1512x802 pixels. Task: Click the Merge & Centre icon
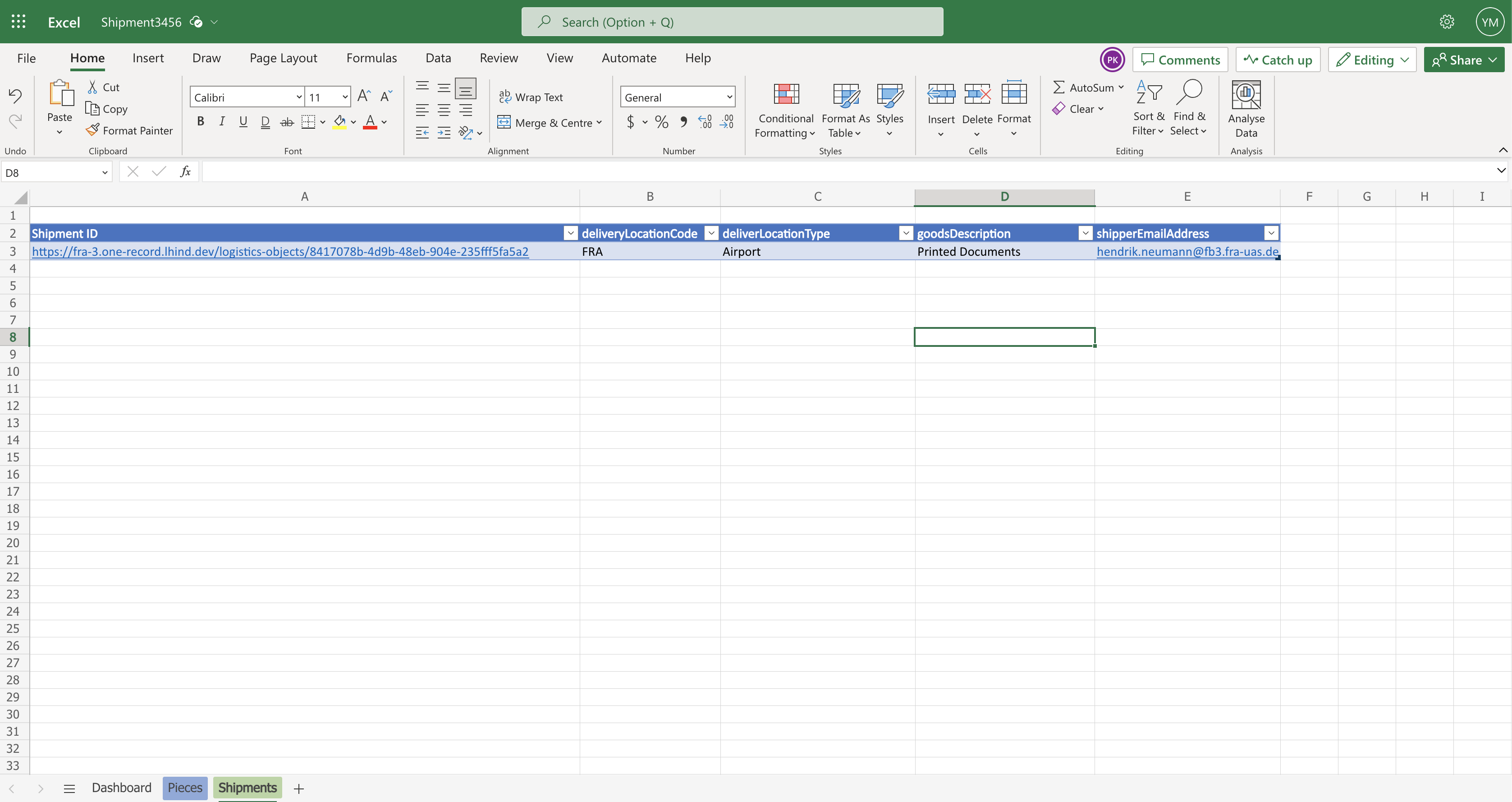coord(504,122)
